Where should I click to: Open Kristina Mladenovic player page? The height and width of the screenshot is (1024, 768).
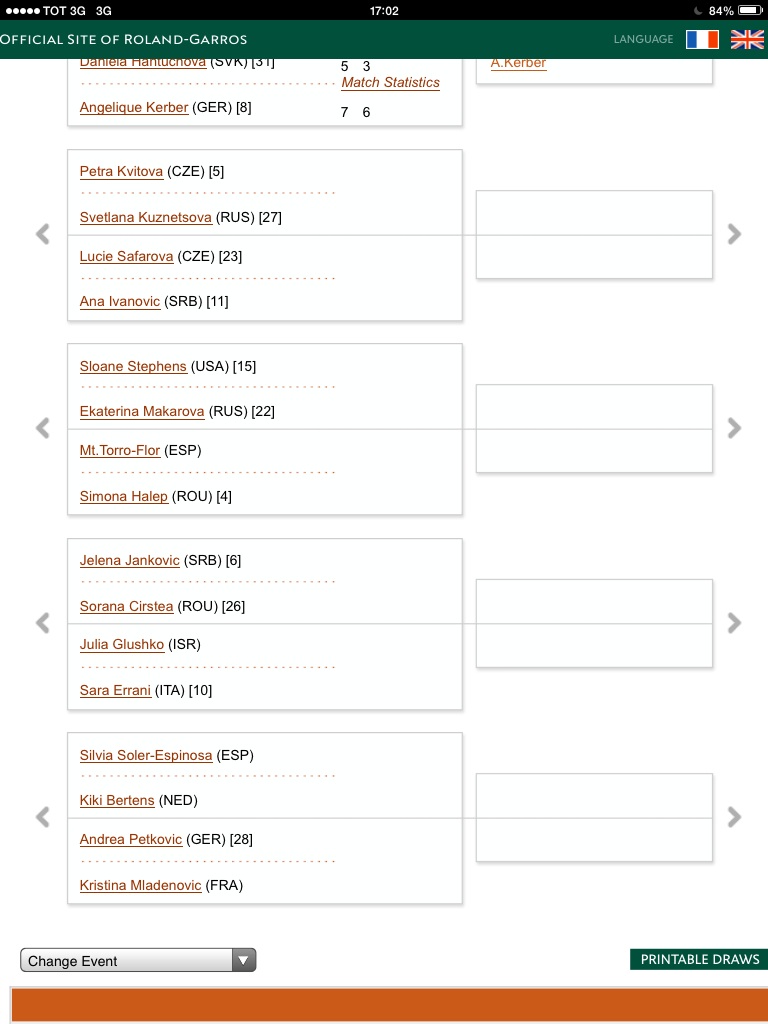[x=140, y=886]
